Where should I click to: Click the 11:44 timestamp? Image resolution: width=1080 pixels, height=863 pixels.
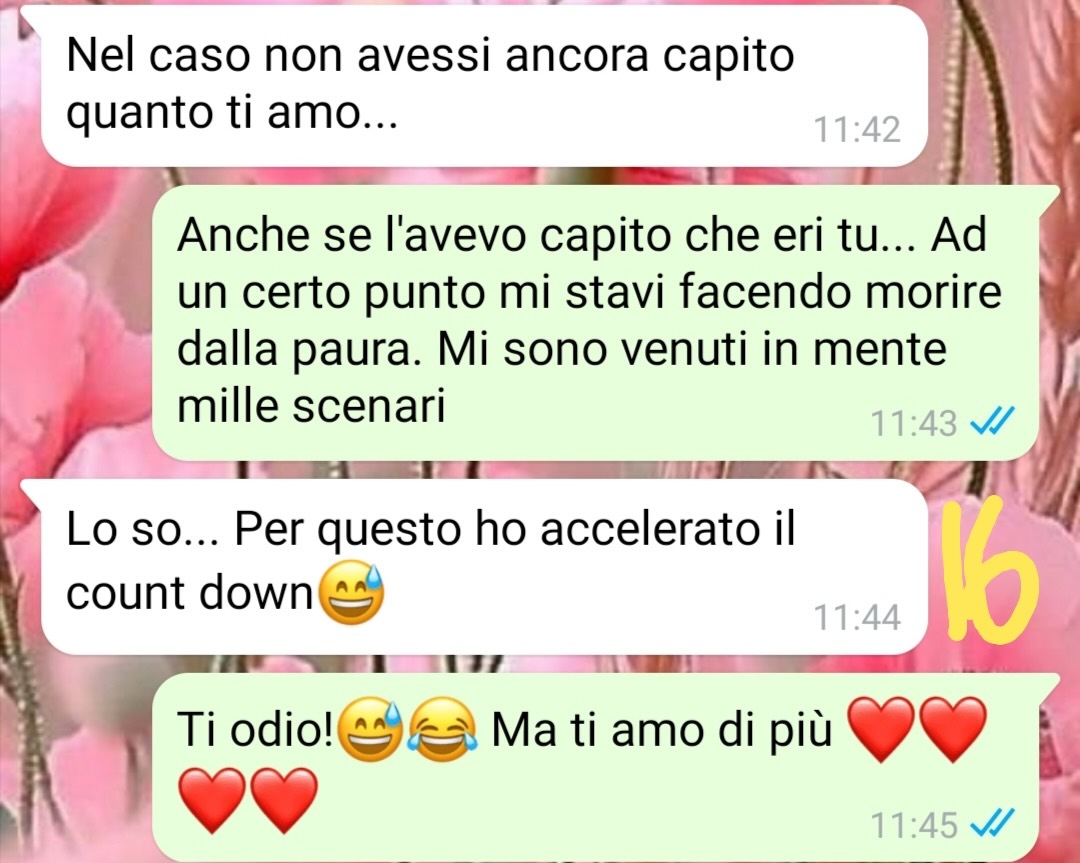pyautogui.click(x=857, y=617)
